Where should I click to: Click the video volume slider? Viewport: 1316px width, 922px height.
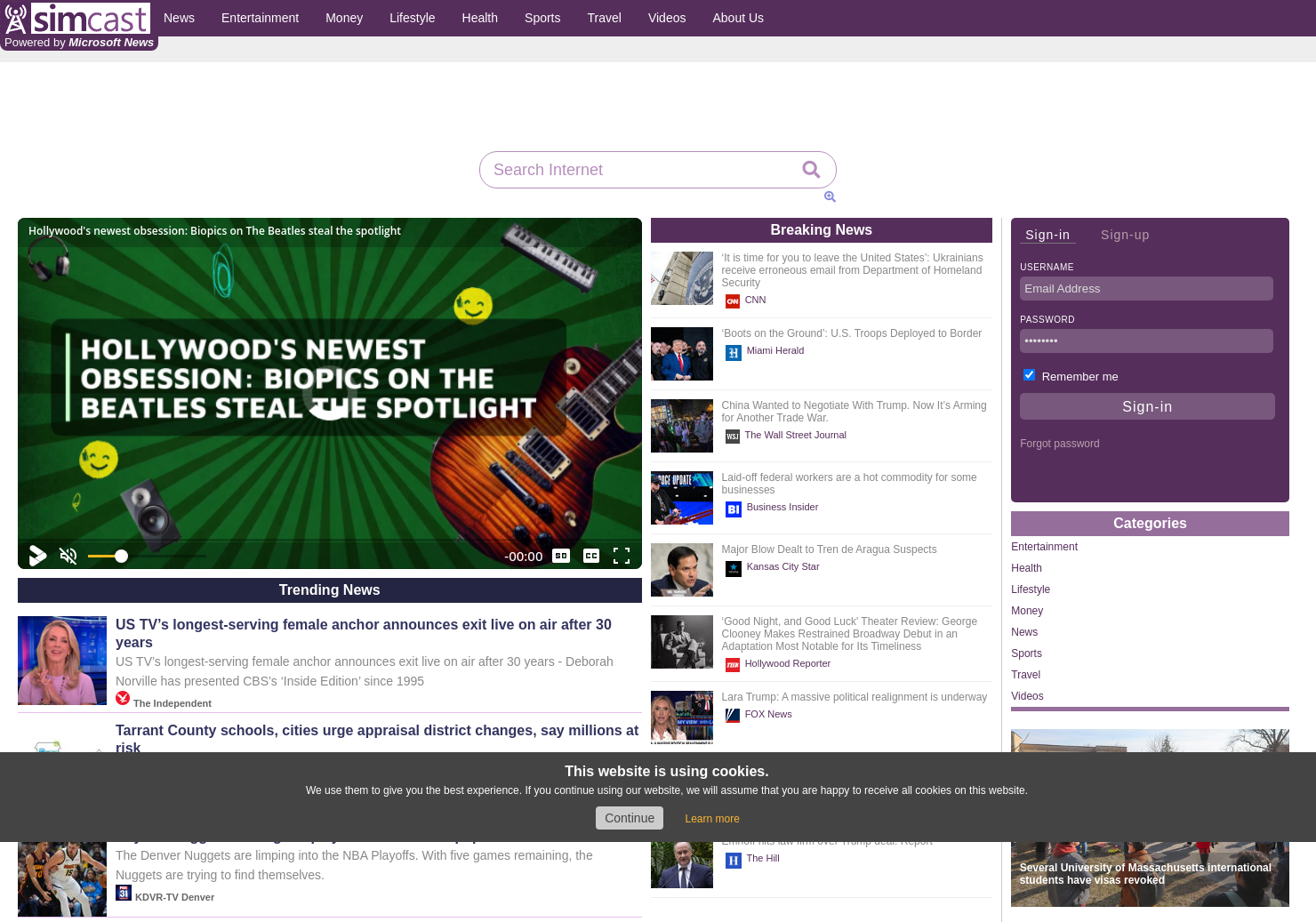click(147, 557)
